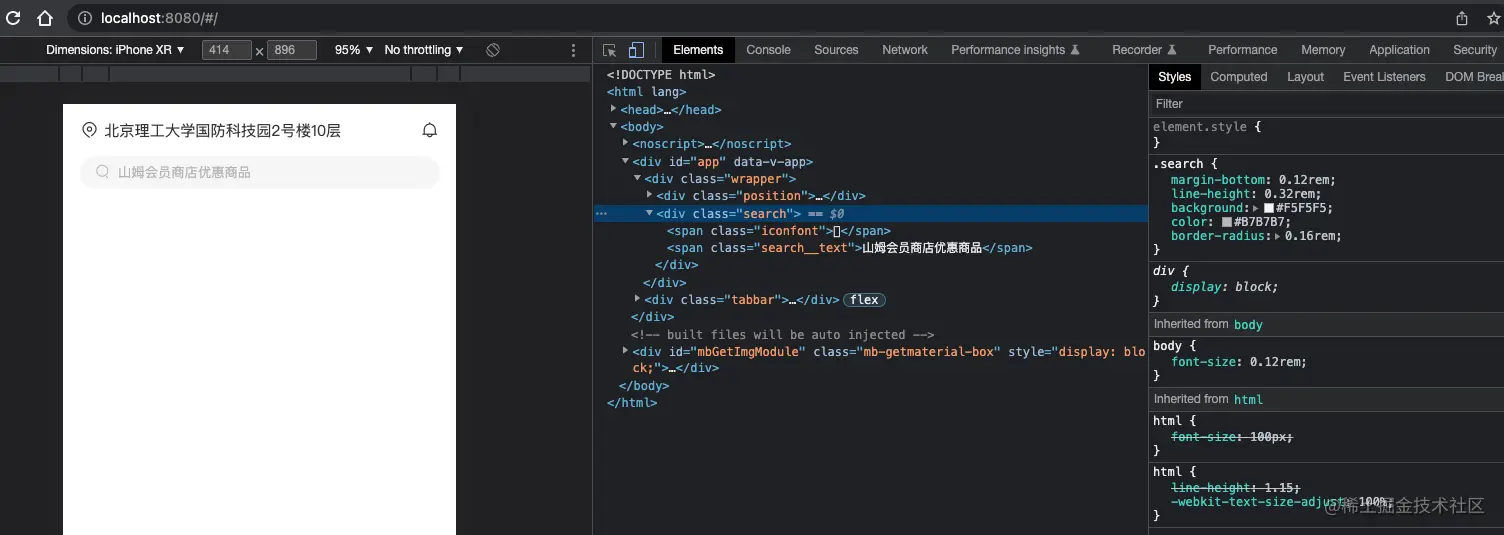
Task: Expand the border-radius shorthand triangle
Action: [1277, 237]
